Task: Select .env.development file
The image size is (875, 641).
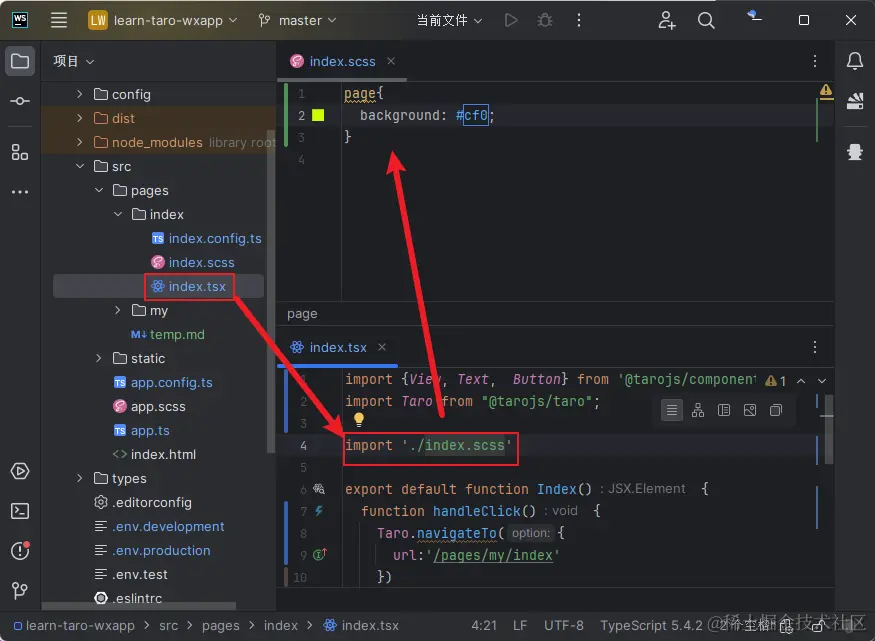Action: point(168,526)
